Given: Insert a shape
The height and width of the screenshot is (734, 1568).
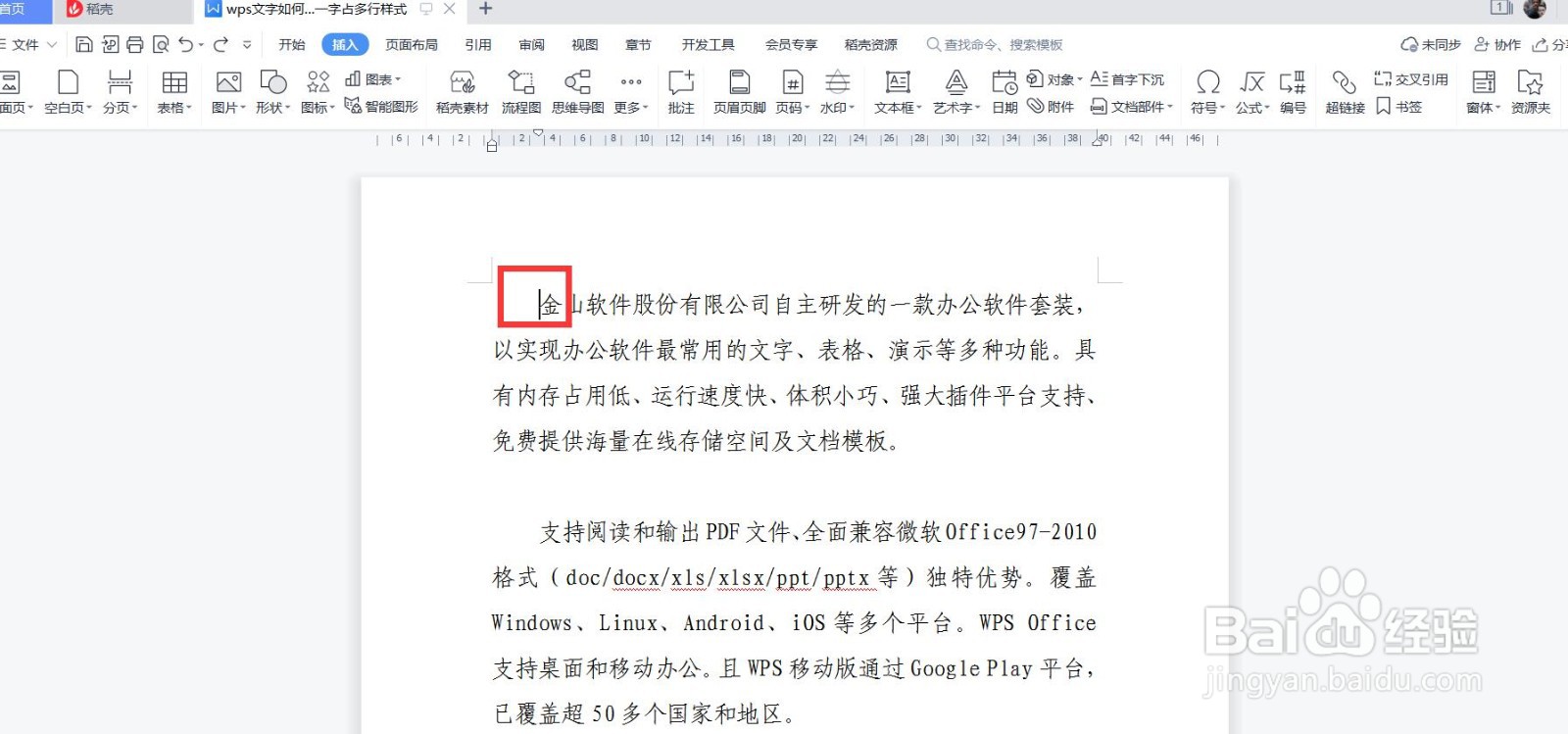Looking at the screenshot, I should [272, 92].
